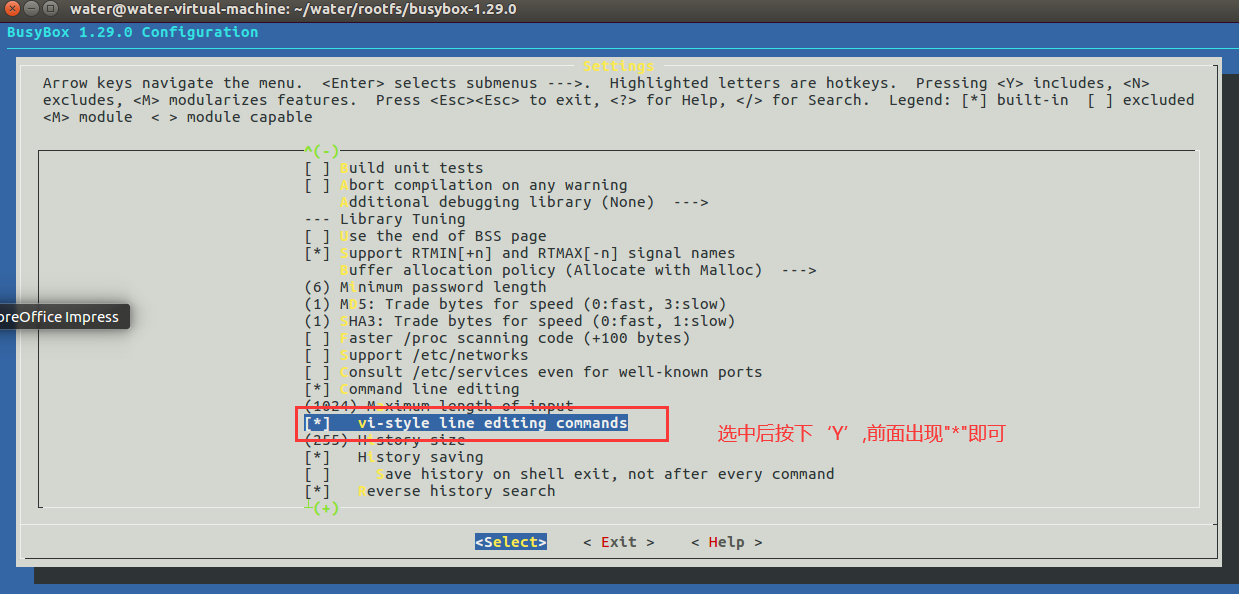
Task: Toggle Save history on shell exit option
Action: click(x=569, y=474)
